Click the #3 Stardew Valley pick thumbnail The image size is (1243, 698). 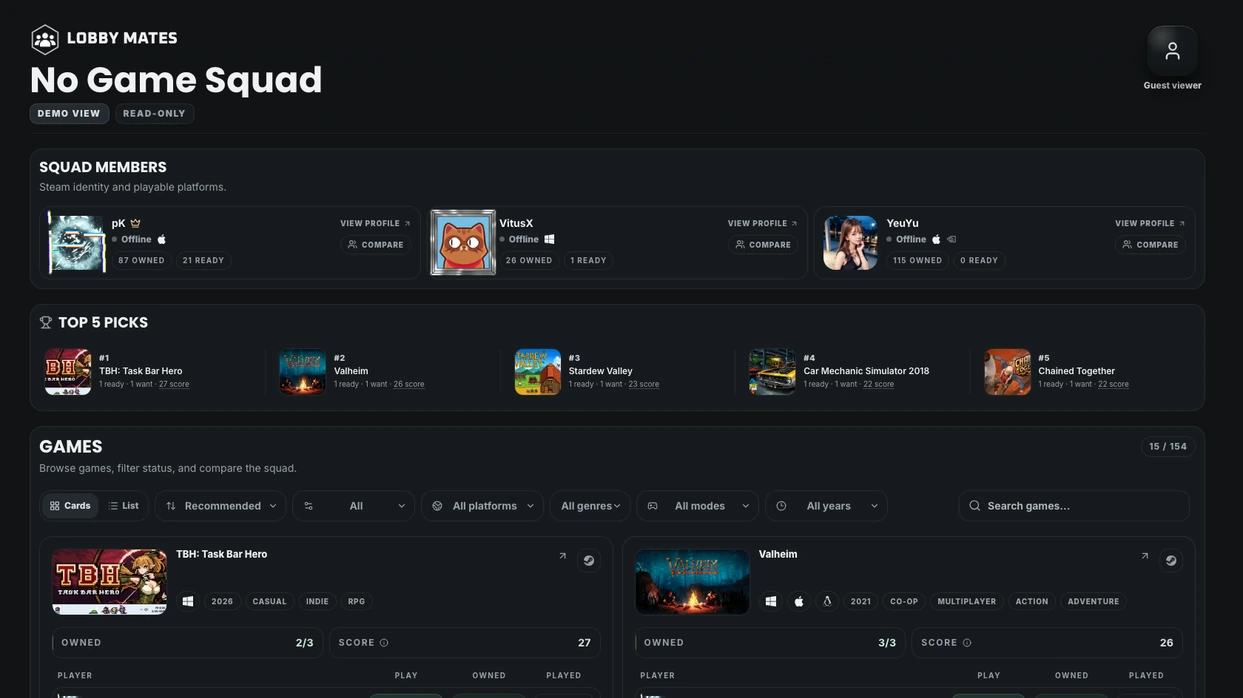pos(538,372)
